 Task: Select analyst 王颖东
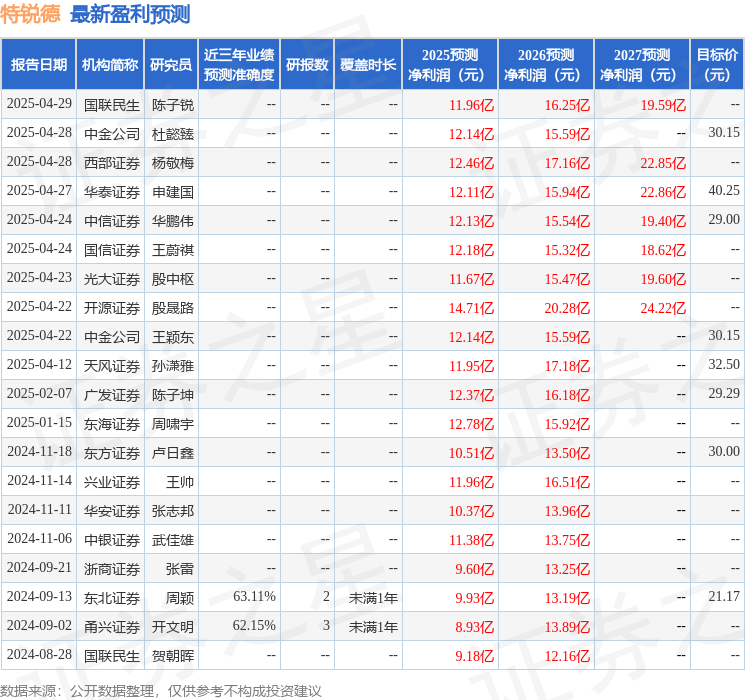coord(173,337)
